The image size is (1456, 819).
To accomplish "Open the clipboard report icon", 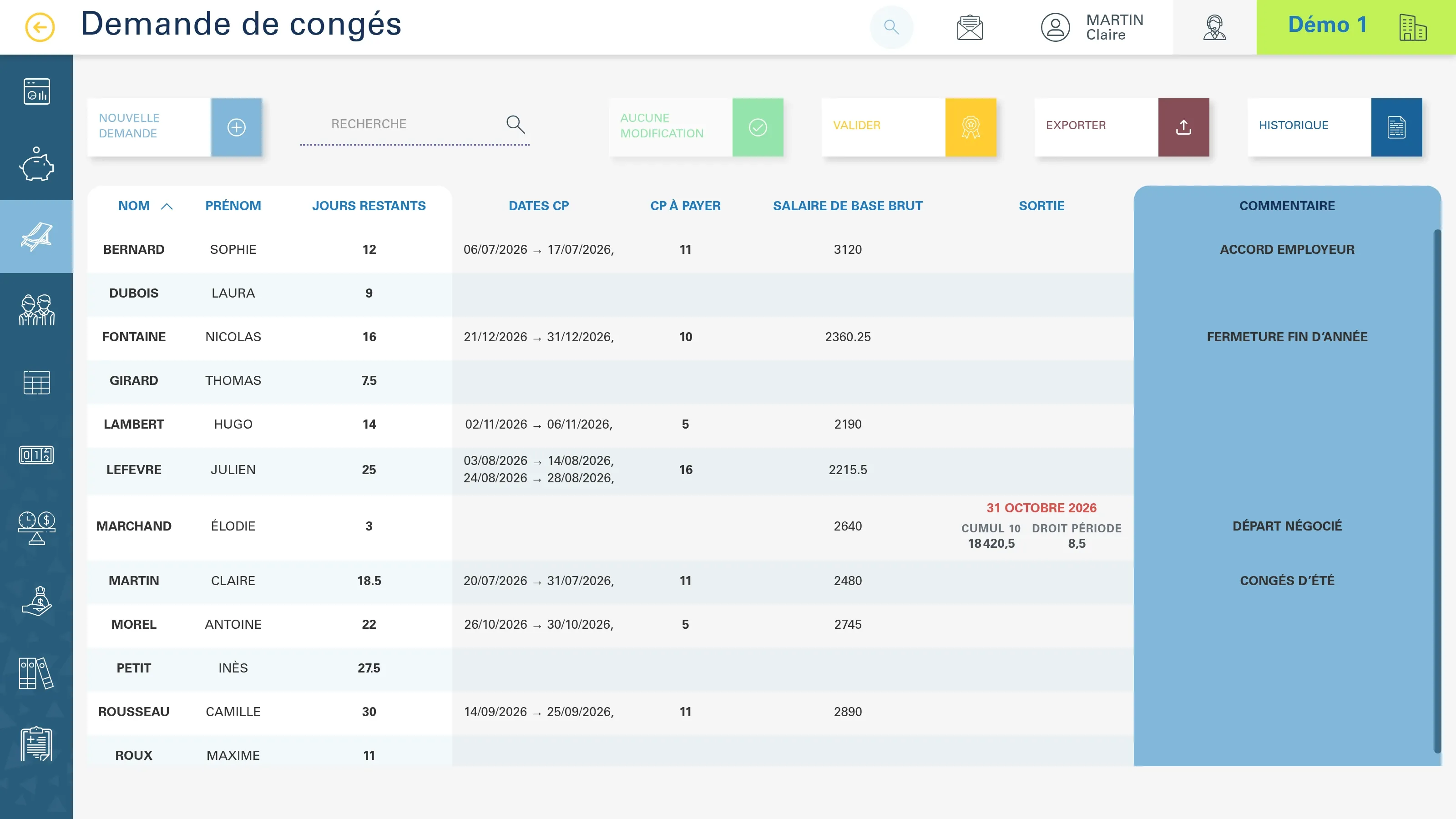I will click(x=37, y=744).
